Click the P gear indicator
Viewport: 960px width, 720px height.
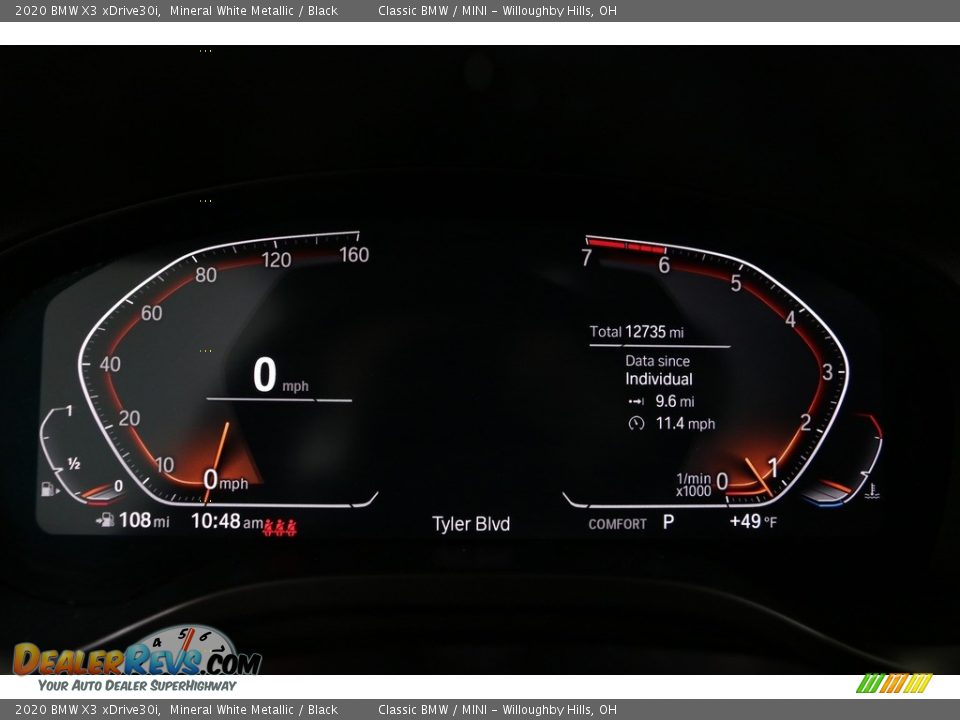pos(668,522)
